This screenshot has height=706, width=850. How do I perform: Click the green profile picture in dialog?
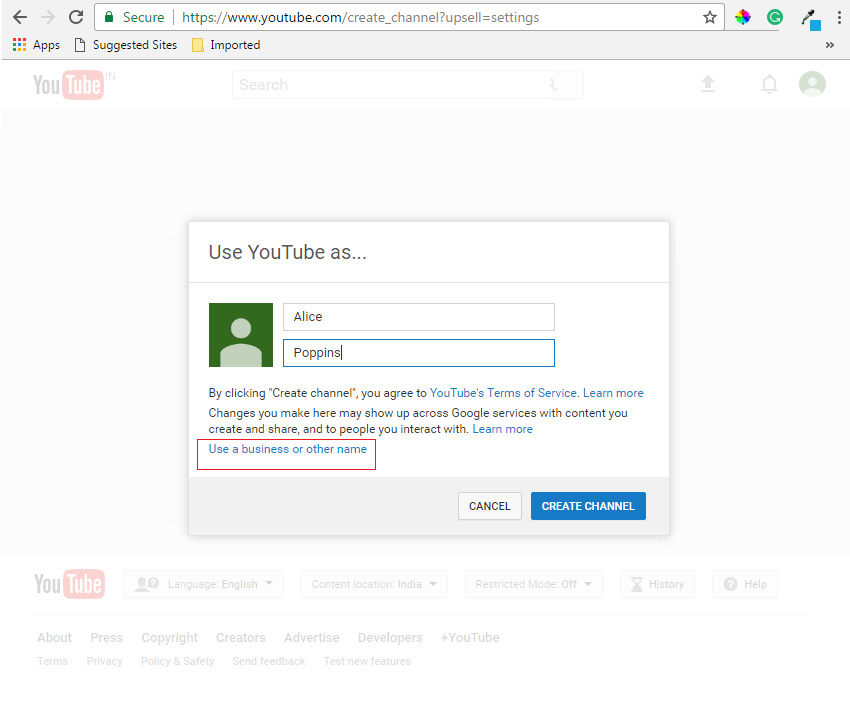241,335
